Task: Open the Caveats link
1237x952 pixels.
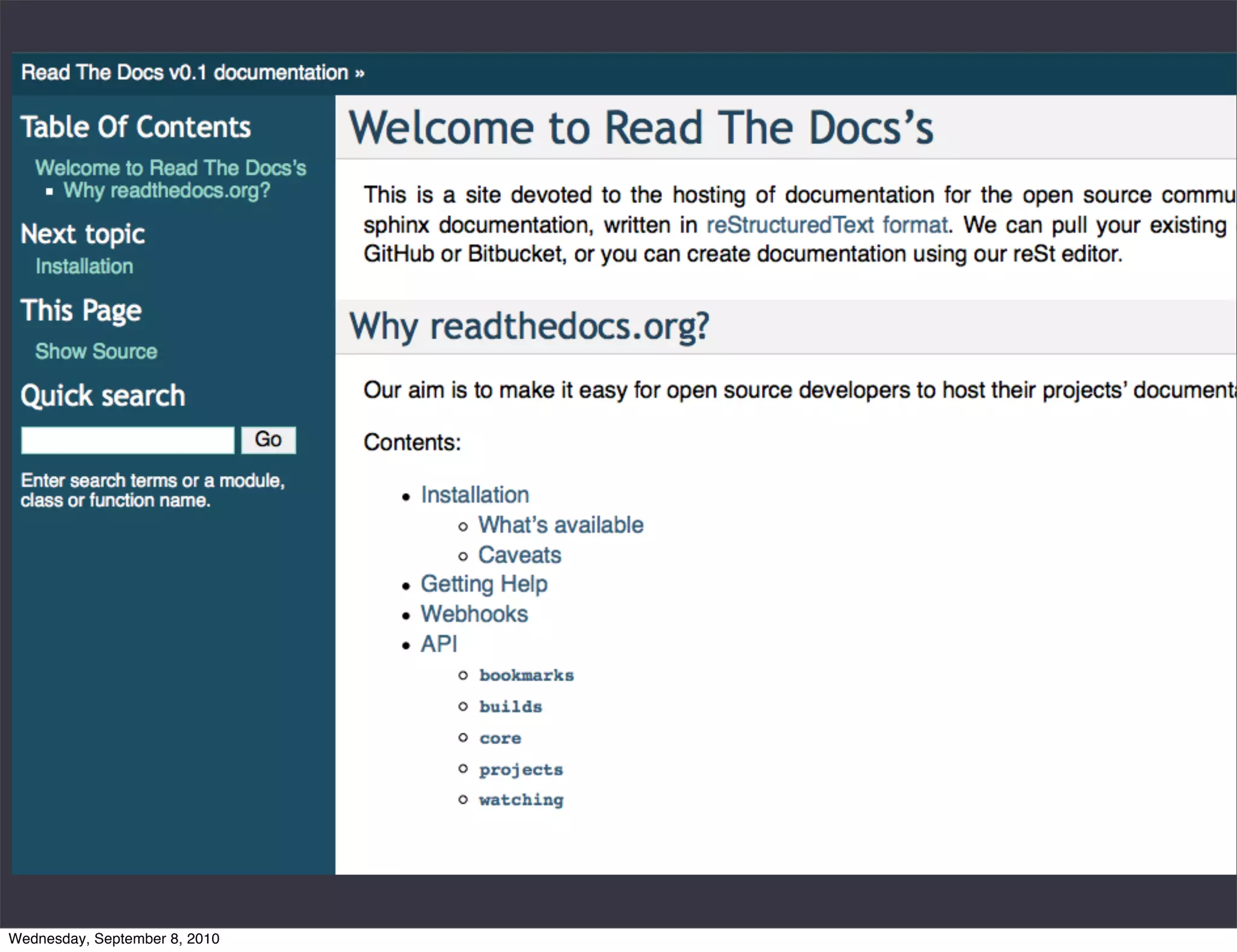Action: (x=519, y=555)
